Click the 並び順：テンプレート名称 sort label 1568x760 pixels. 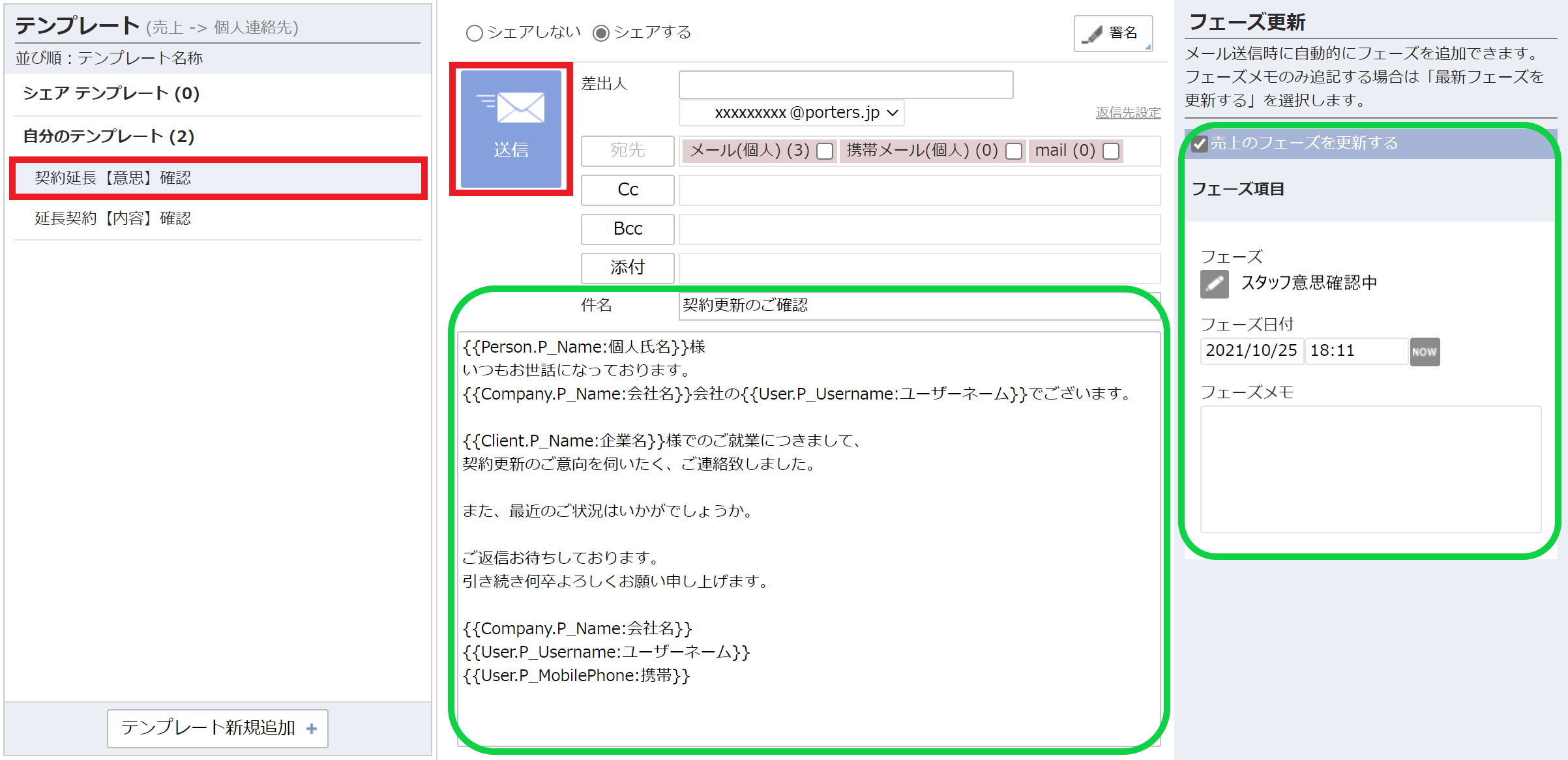point(109,58)
